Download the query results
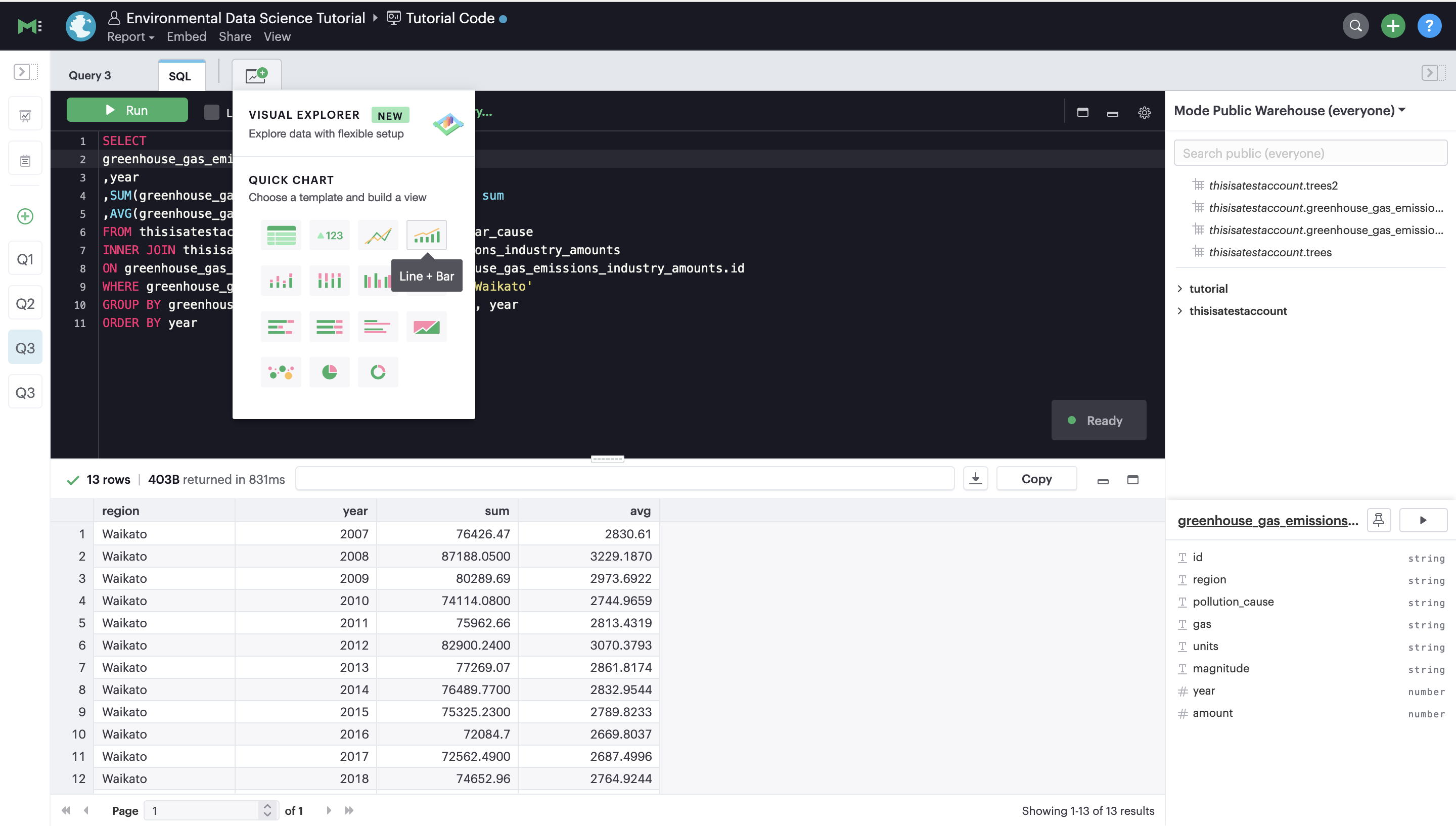 [x=975, y=479]
